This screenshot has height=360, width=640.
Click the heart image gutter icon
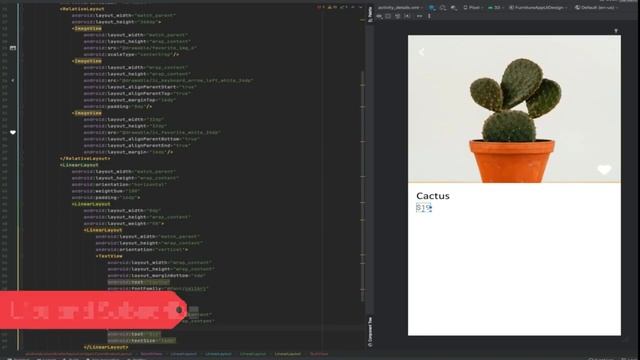pos(13,132)
